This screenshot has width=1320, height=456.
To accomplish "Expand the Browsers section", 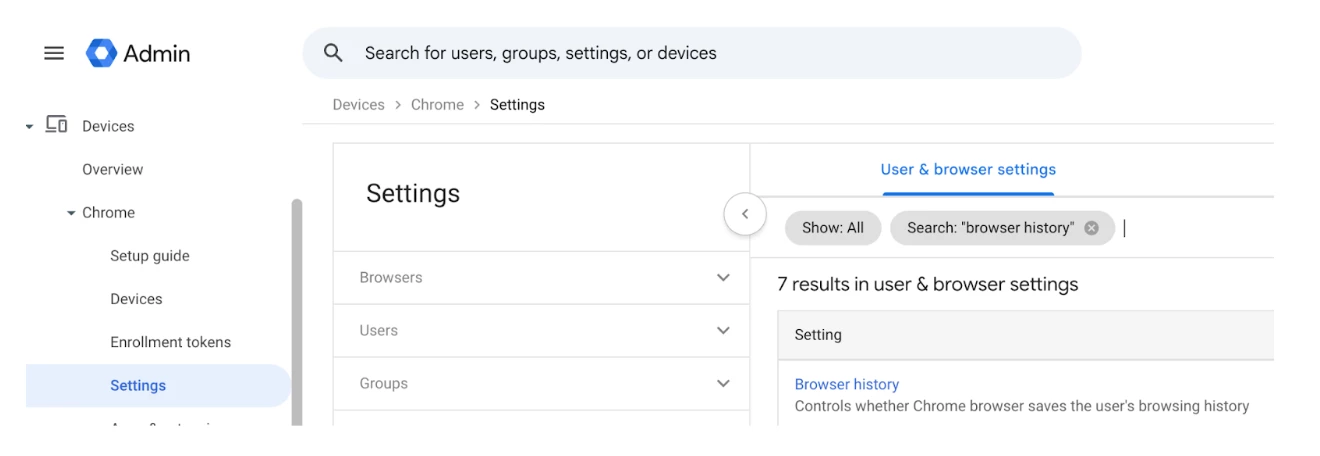I will [x=723, y=278].
